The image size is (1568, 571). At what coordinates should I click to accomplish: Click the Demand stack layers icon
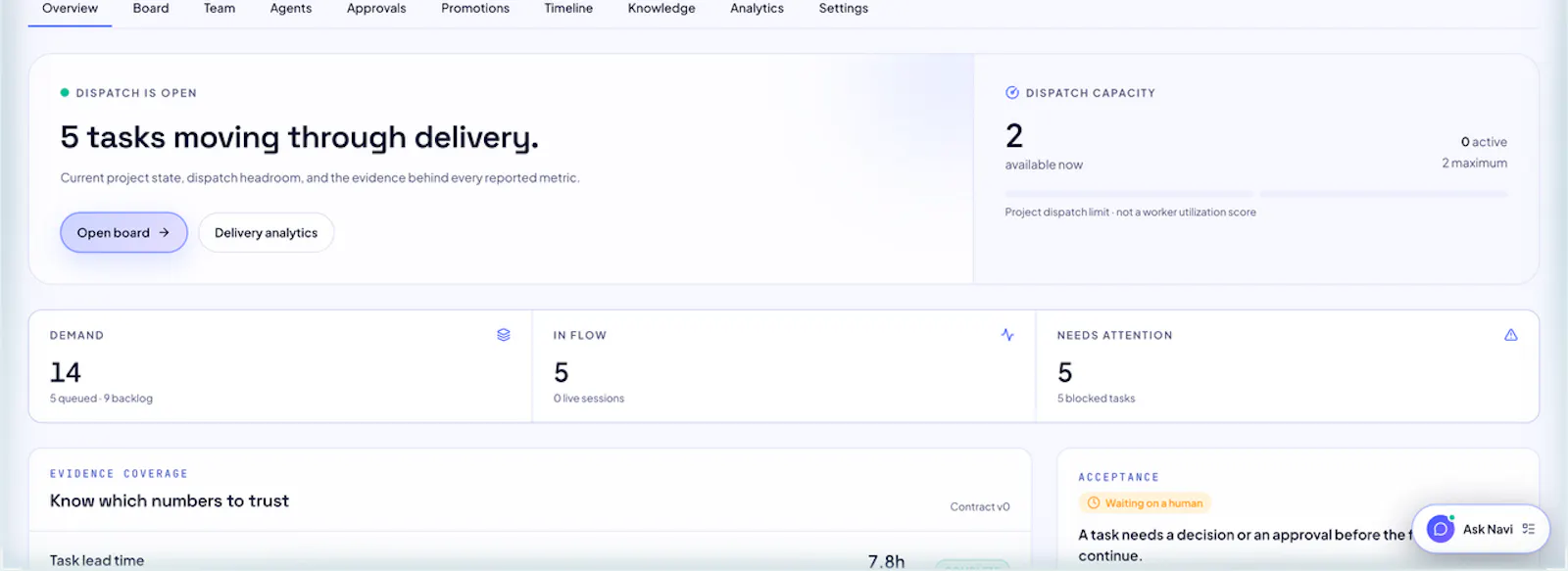pyautogui.click(x=504, y=335)
